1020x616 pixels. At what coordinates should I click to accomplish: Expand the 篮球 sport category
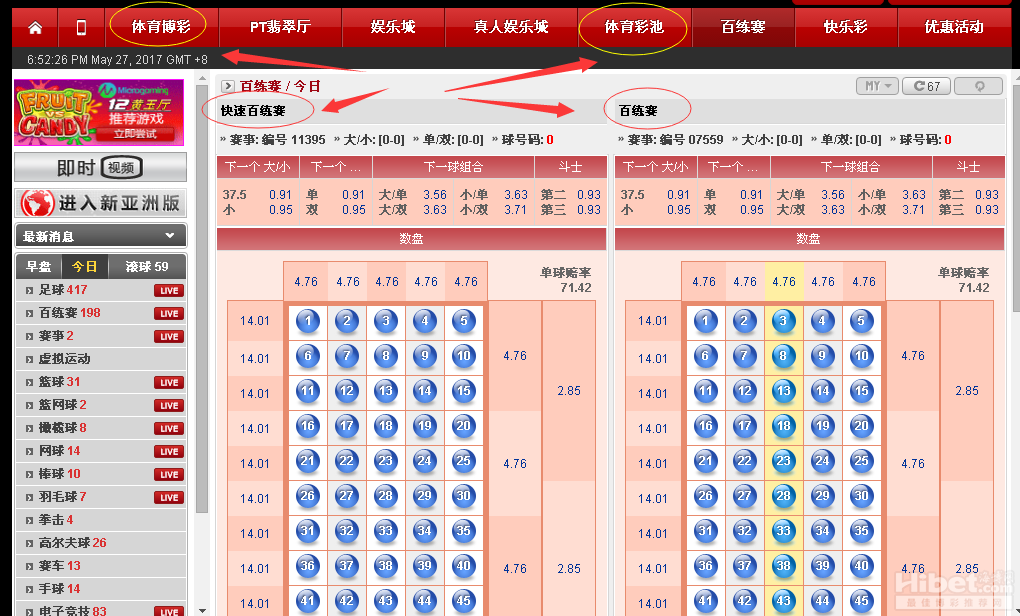pos(60,382)
